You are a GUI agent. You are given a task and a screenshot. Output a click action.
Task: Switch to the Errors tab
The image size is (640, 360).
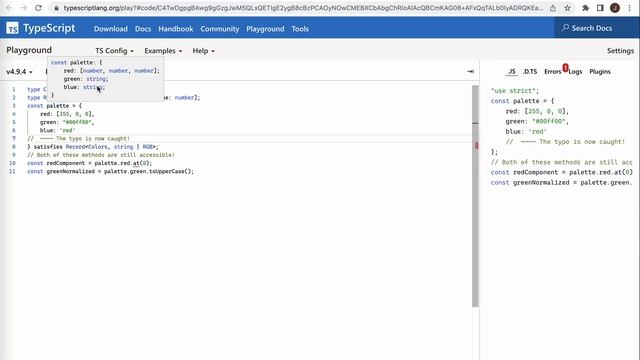point(553,71)
